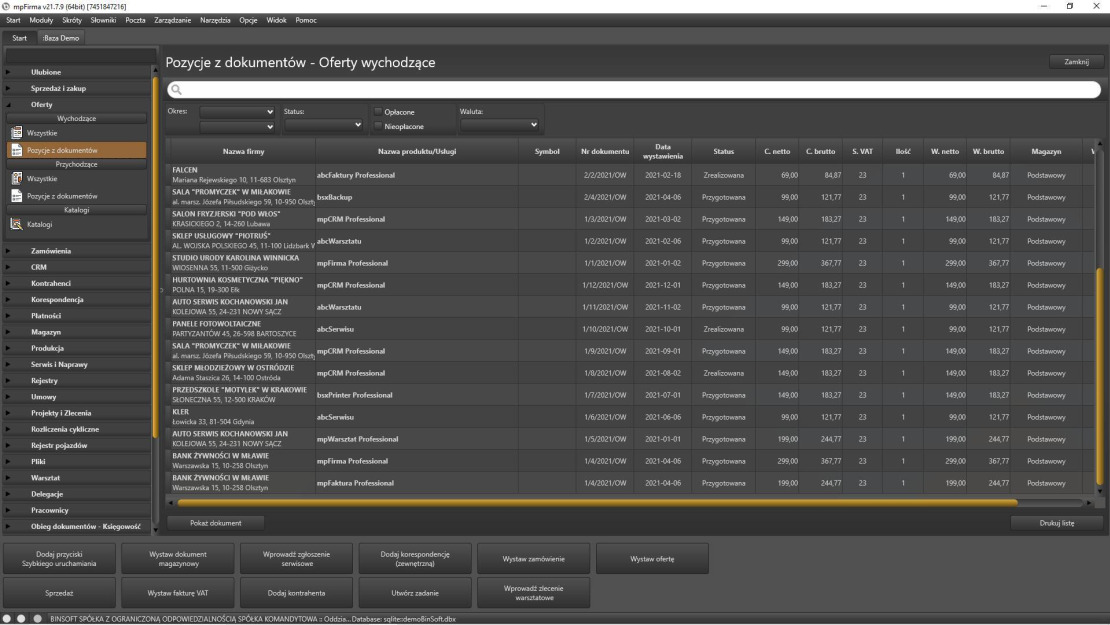Click the search magnifier icon
Image resolution: width=1110 pixels, height=625 pixels.
(x=176, y=90)
